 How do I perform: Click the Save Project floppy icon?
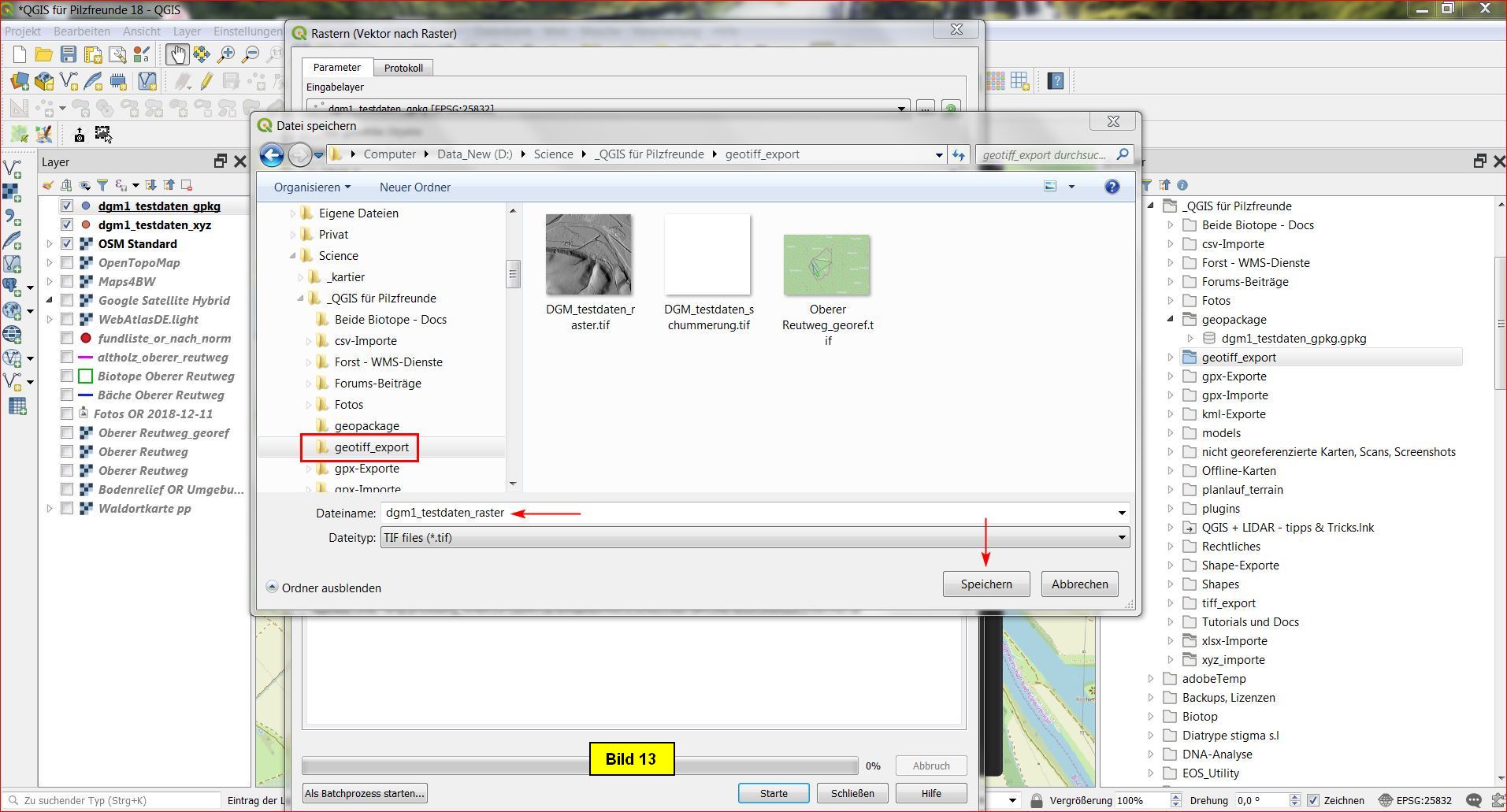(69, 54)
